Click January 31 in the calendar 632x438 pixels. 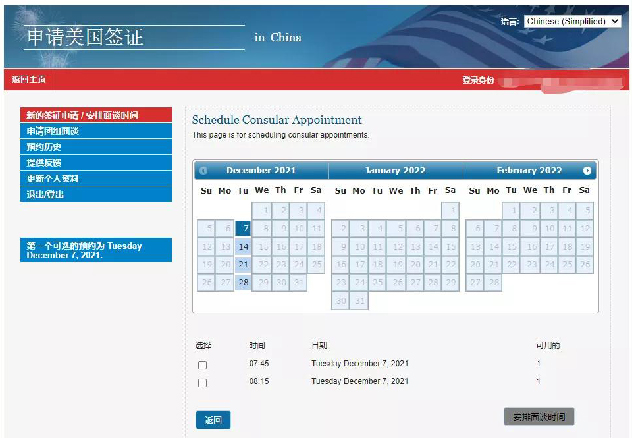coord(359,301)
